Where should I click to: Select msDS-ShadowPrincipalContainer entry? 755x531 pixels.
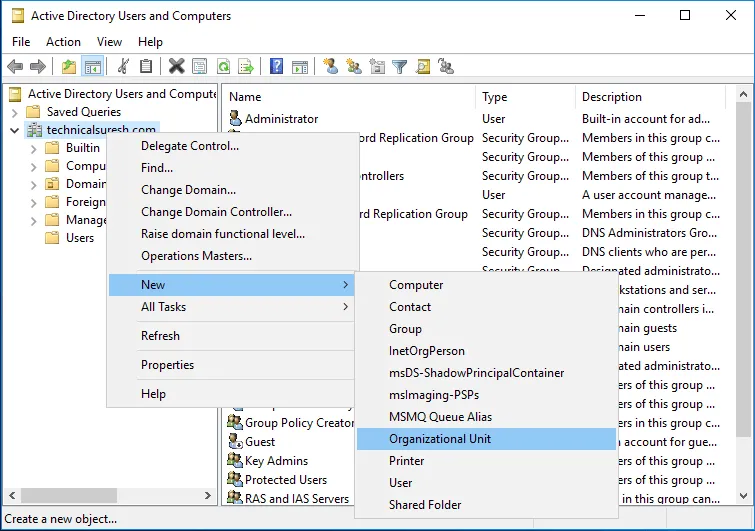(486, 373)
